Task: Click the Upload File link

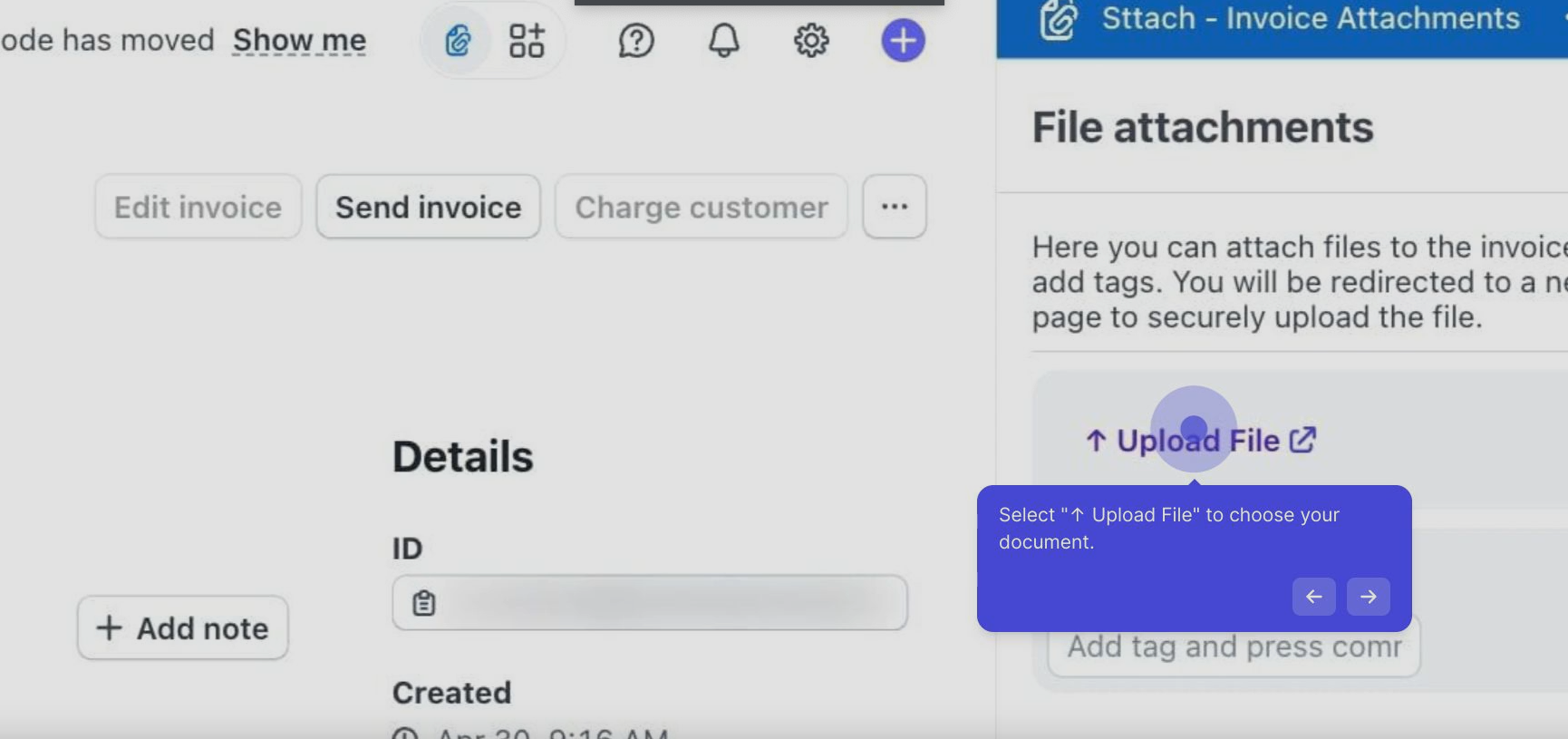Action: 1200,440
